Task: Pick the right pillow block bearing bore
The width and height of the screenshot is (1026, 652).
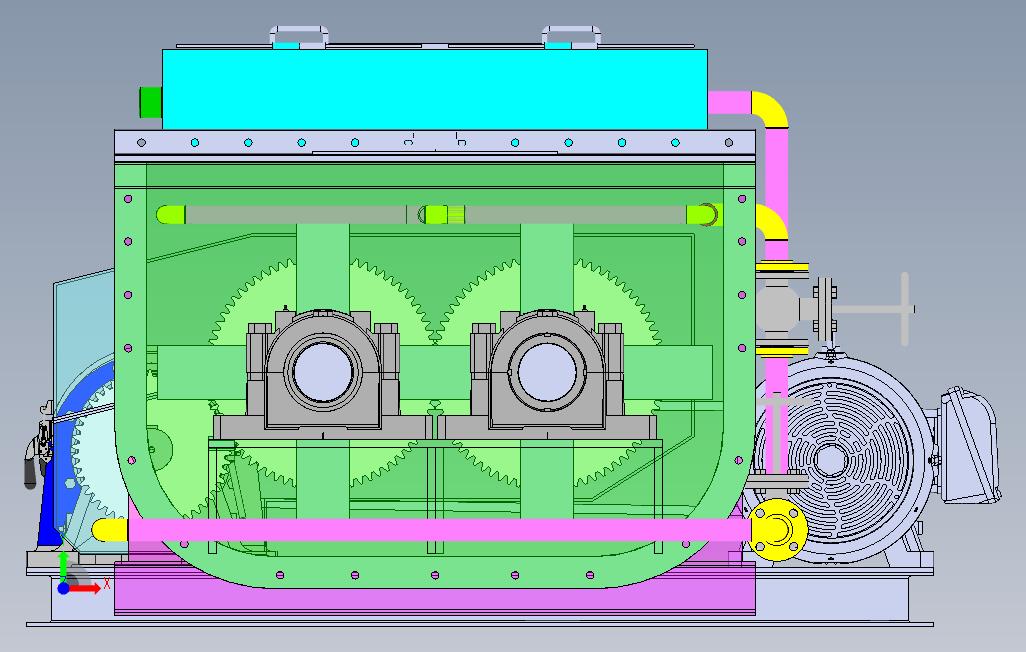Action: click(x=547, y=372)
